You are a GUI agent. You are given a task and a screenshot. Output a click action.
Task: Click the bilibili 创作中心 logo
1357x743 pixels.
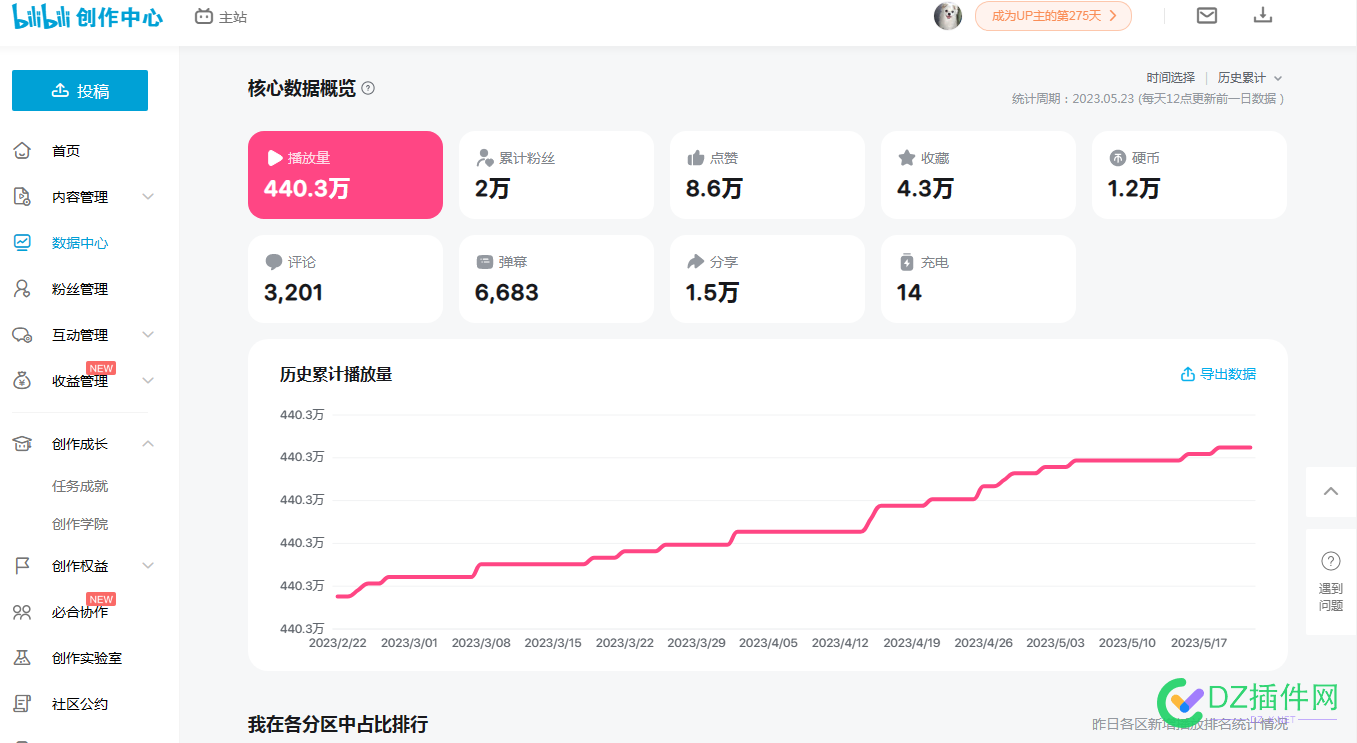click(x=87, y=17)
